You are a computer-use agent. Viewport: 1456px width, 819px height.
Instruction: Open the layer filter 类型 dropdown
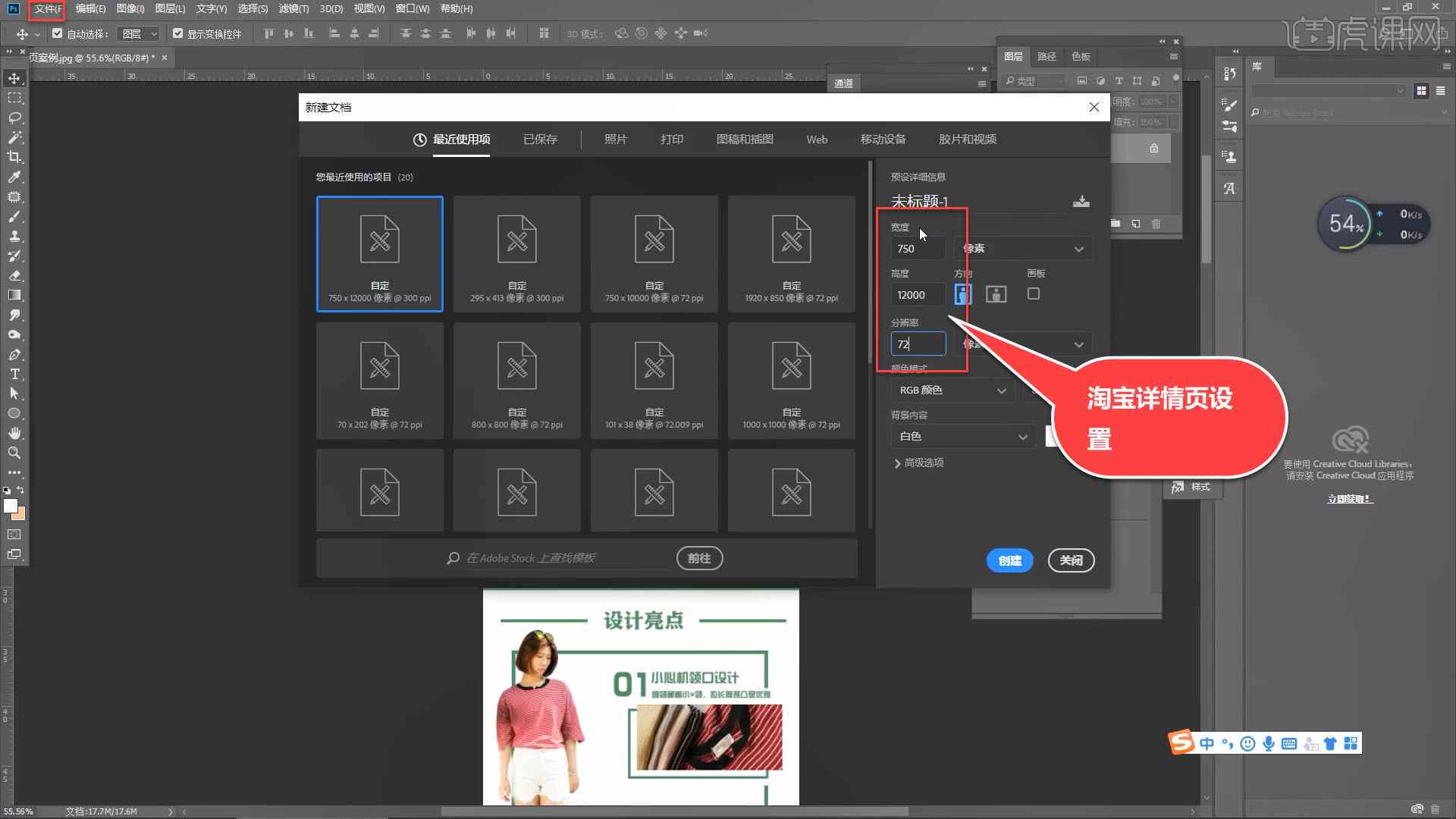(1033, 81)
